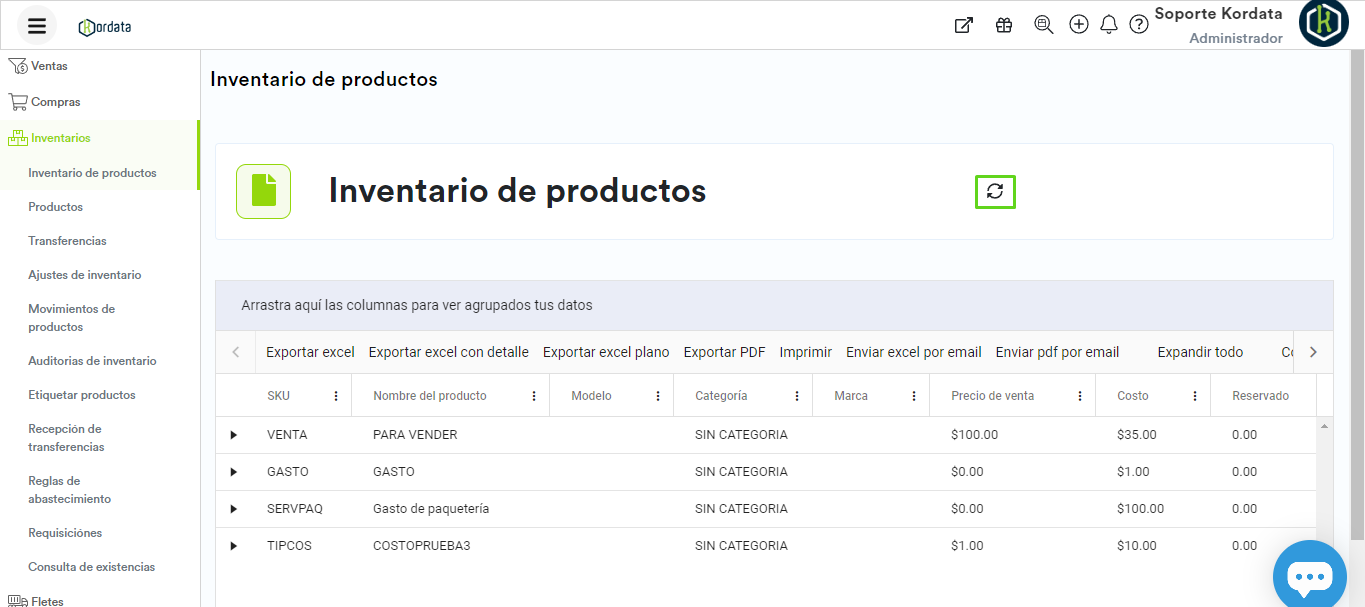The width and height of the screenshot is (1365, 607).
Task: Open the hamburger menu in the header
Action: point(37,26)
